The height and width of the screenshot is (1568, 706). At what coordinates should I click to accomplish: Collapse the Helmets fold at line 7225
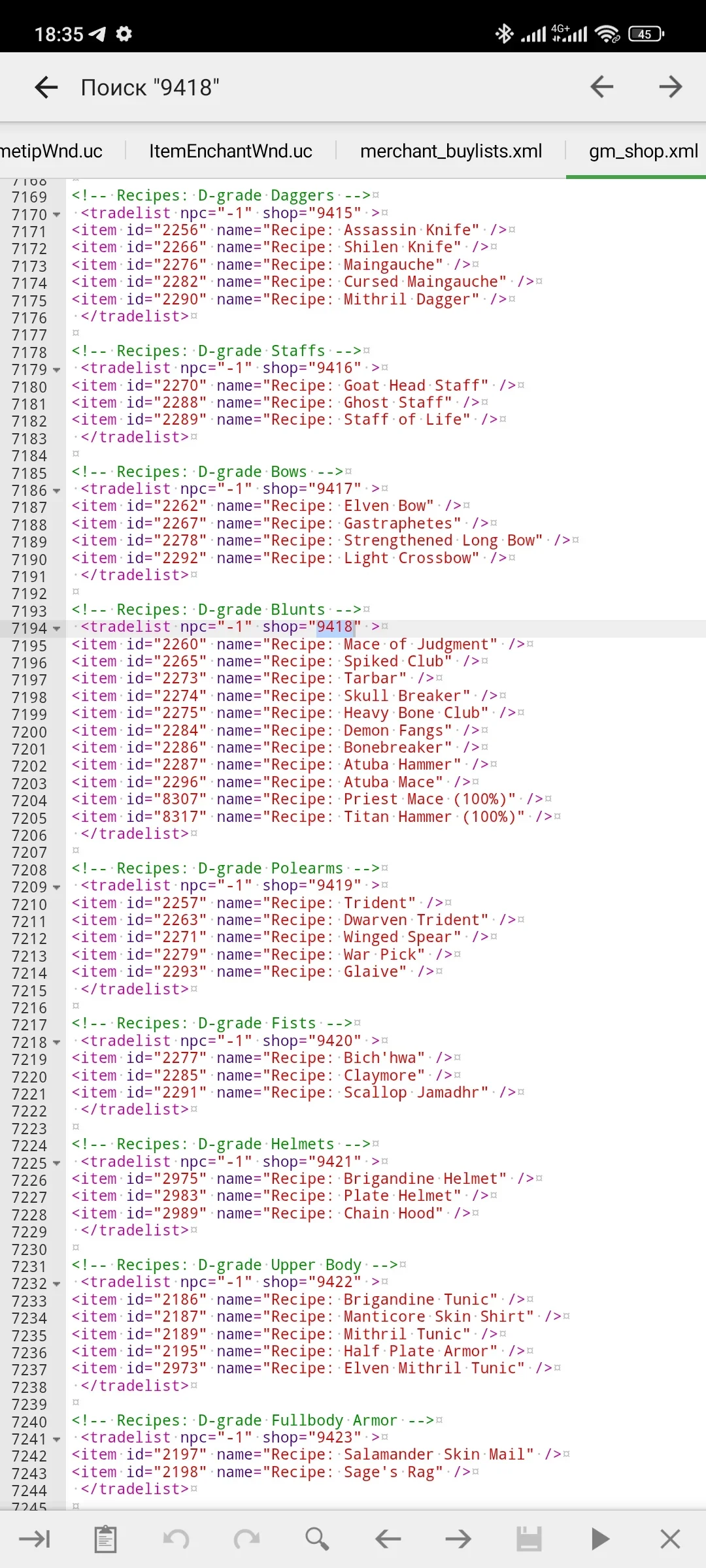click(x=57, y=1164)
